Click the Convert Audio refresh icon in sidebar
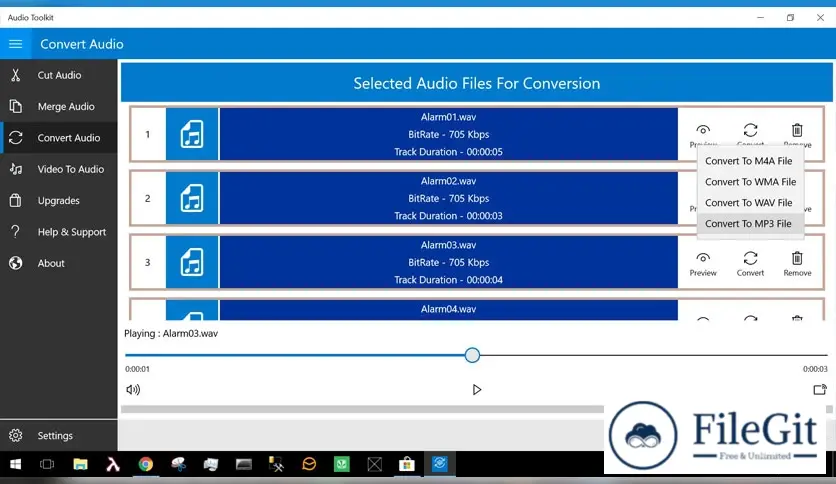The image size is (836, 484). click(x=15, y=138)
